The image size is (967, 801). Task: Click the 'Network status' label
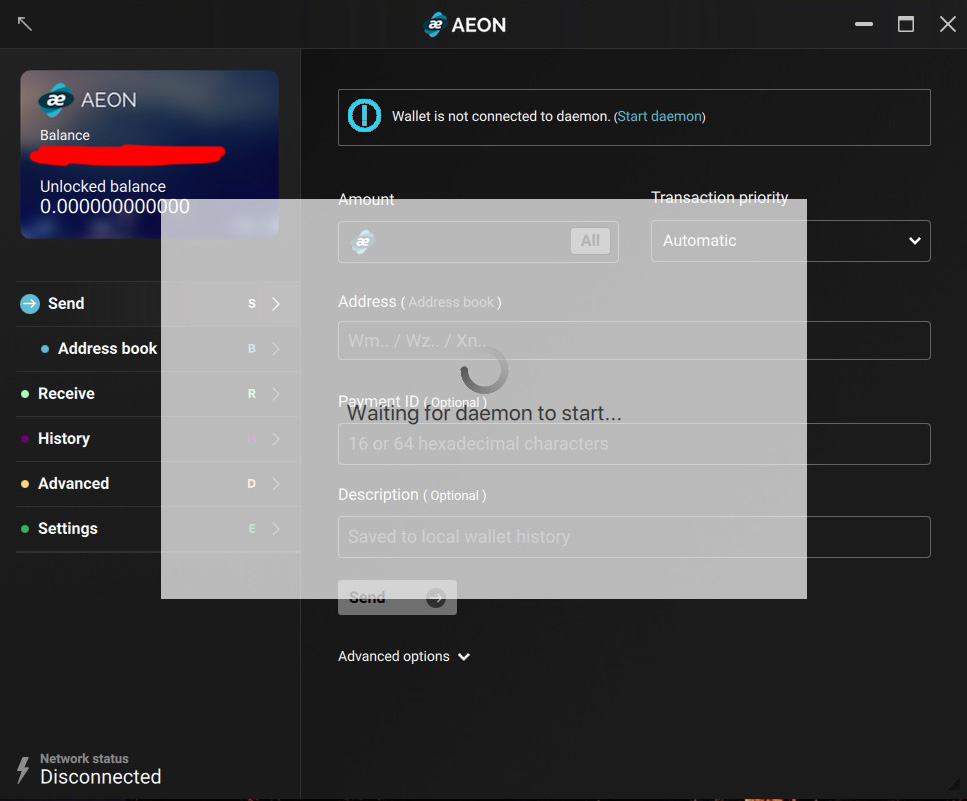click(84, 758)
